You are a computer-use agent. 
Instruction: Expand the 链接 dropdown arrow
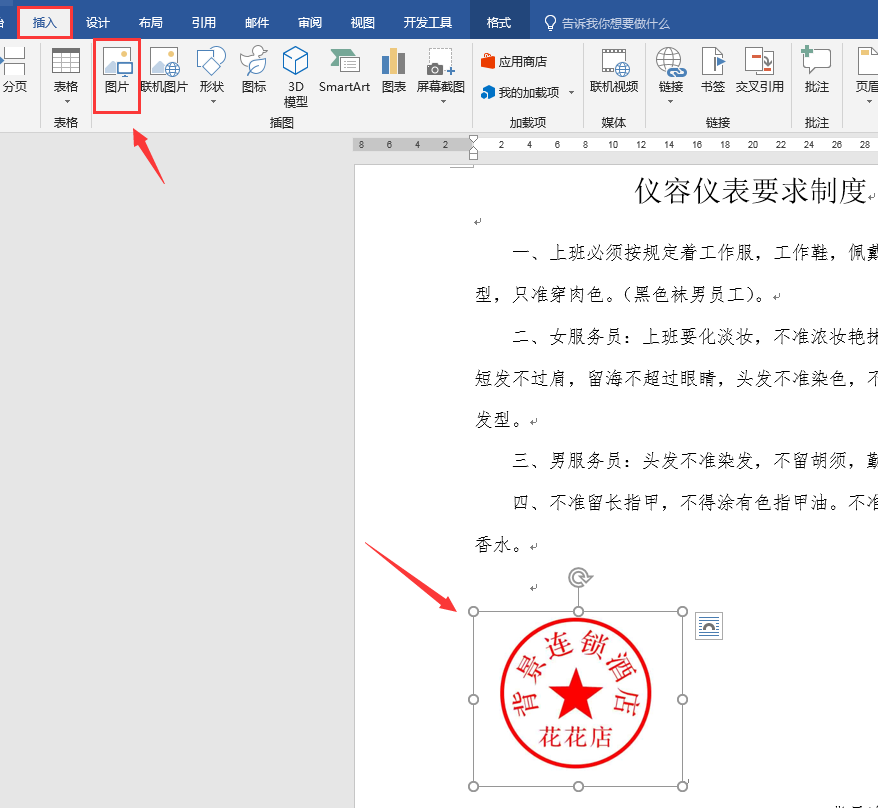click(x=671, y=101)
